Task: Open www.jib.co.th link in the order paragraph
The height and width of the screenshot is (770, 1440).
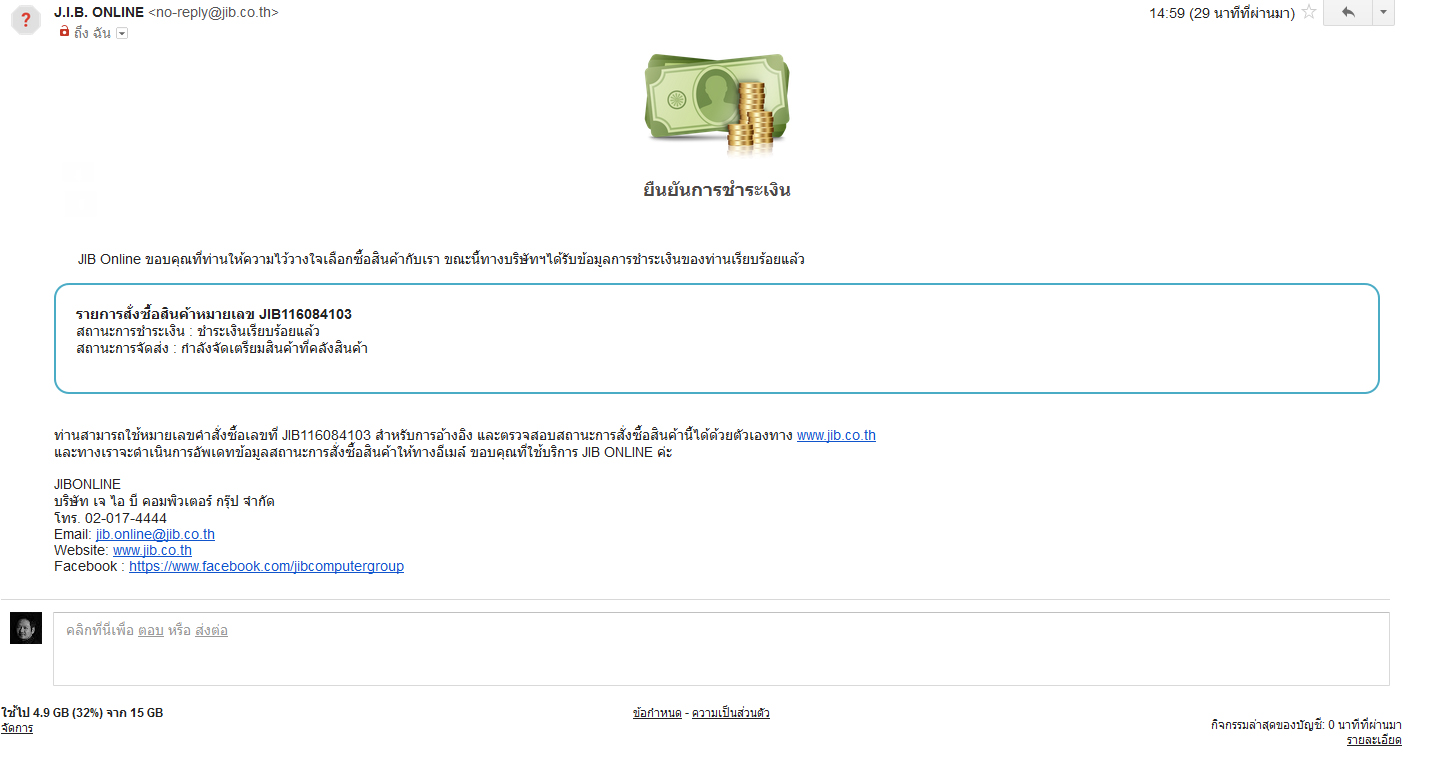Action: tap(836, 435)
